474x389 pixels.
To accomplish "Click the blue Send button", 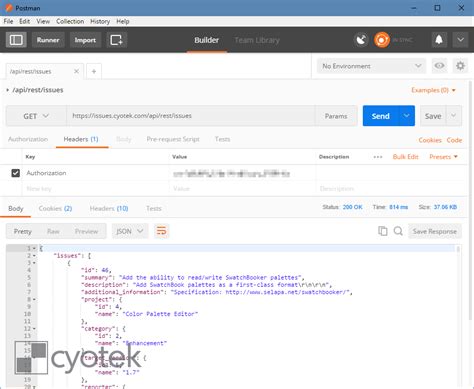I will [380, 116].
